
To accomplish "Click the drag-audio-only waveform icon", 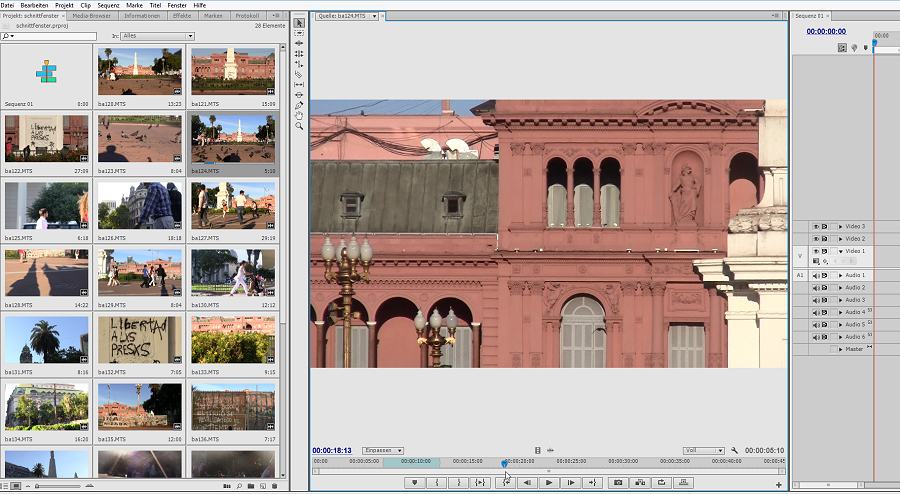I will 550,451.
